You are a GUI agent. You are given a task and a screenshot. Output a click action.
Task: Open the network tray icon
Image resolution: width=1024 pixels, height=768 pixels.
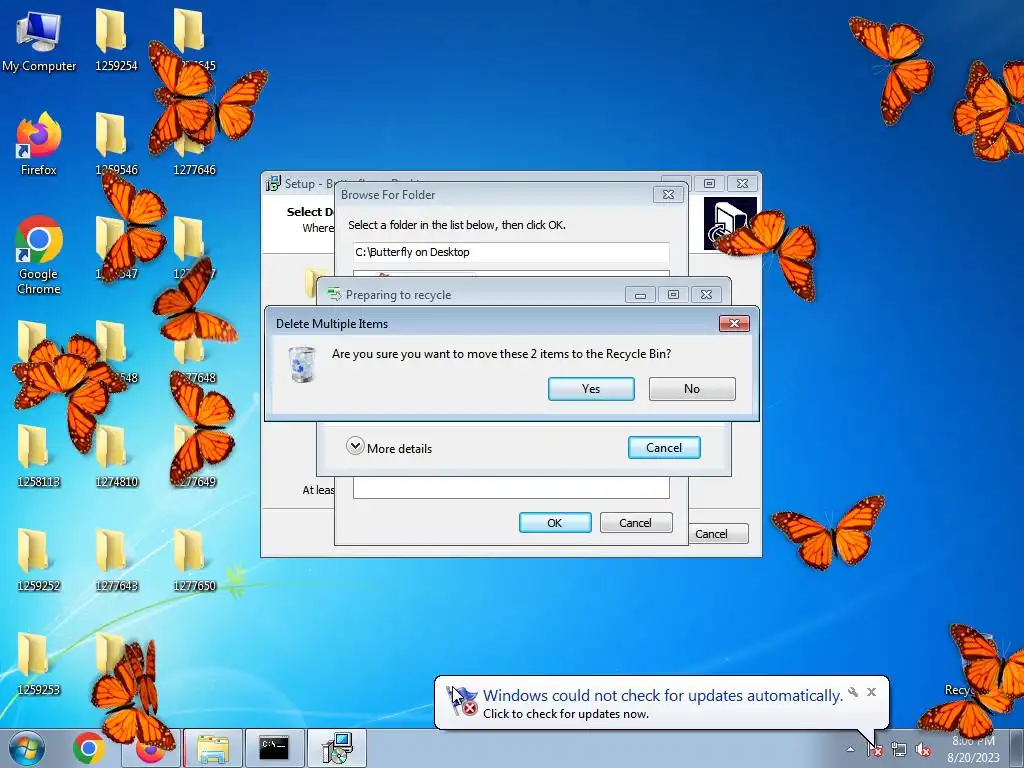899,750
